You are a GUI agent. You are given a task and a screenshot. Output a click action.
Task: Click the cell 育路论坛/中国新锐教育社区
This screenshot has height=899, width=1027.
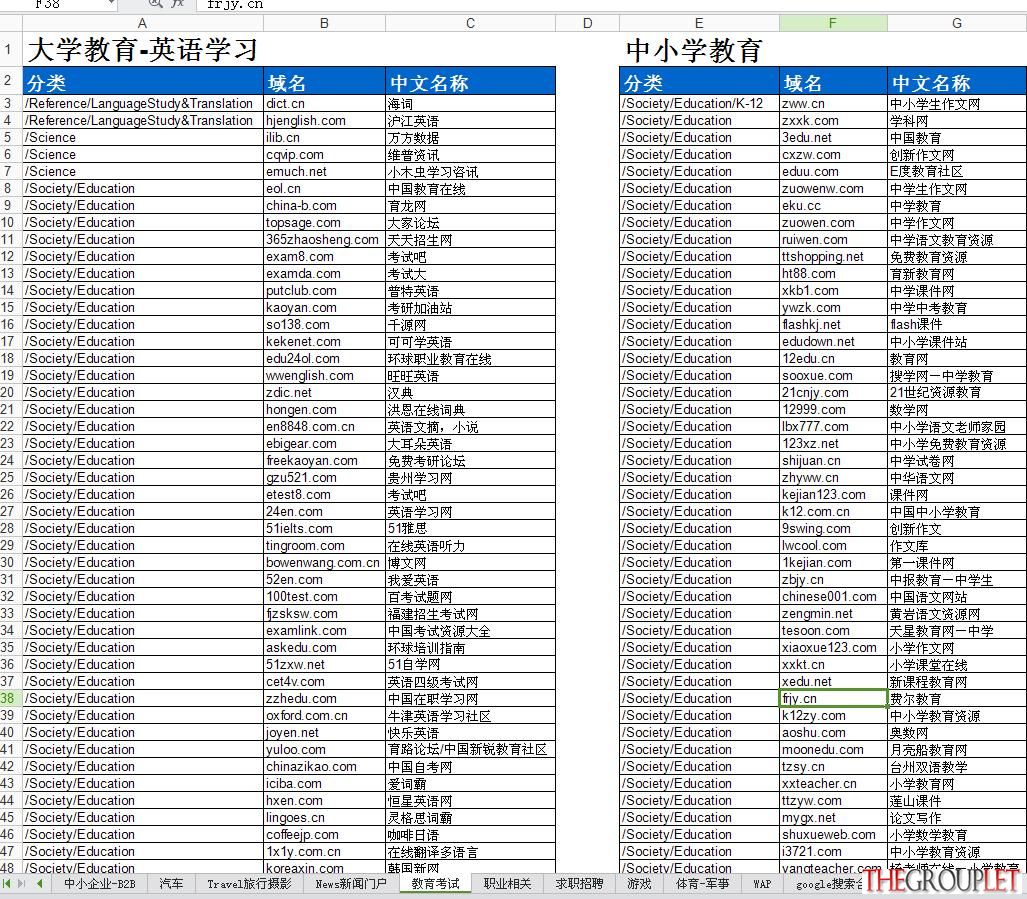coord(470,749)
